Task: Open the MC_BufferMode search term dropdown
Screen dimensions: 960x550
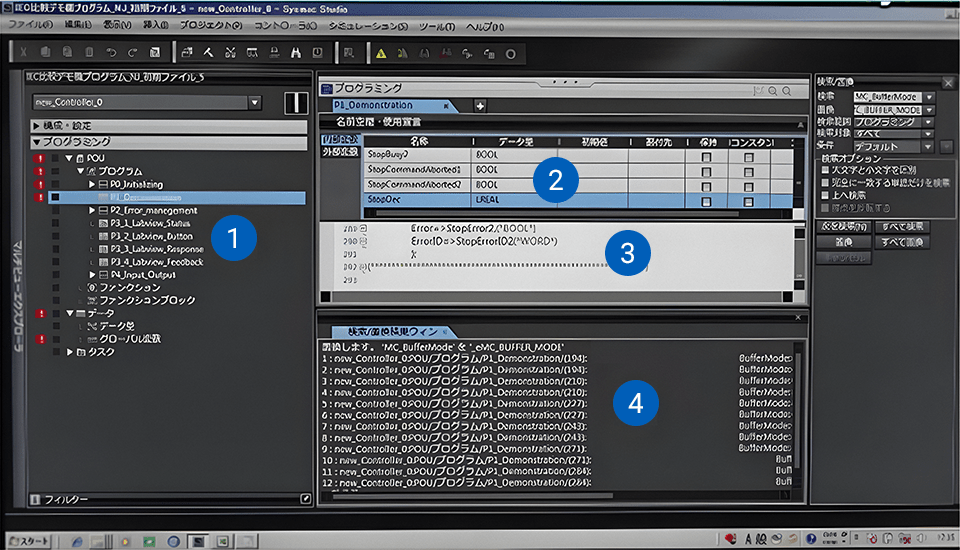Action: pos(929,97)
